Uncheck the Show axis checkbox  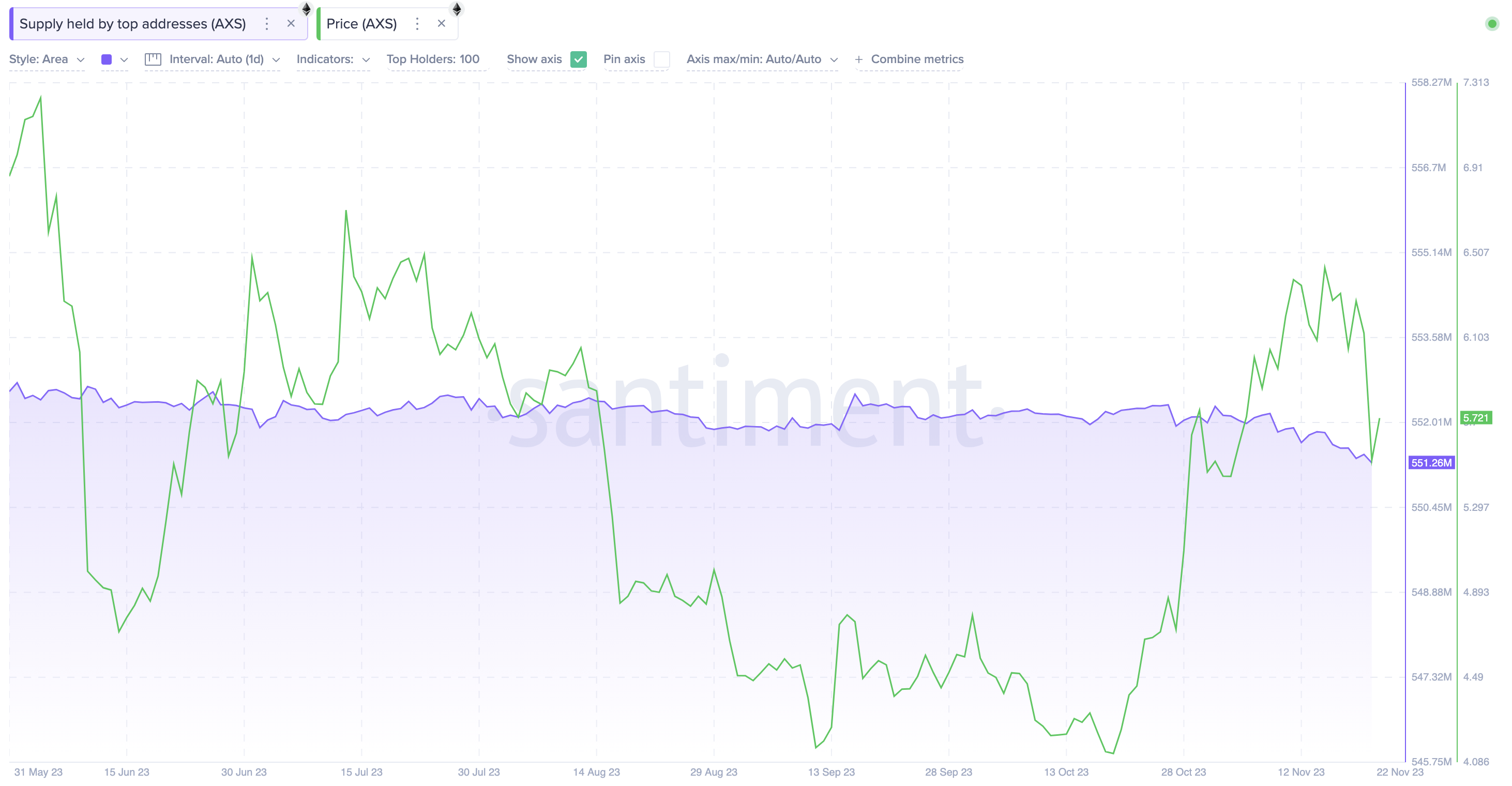[578, 59]
